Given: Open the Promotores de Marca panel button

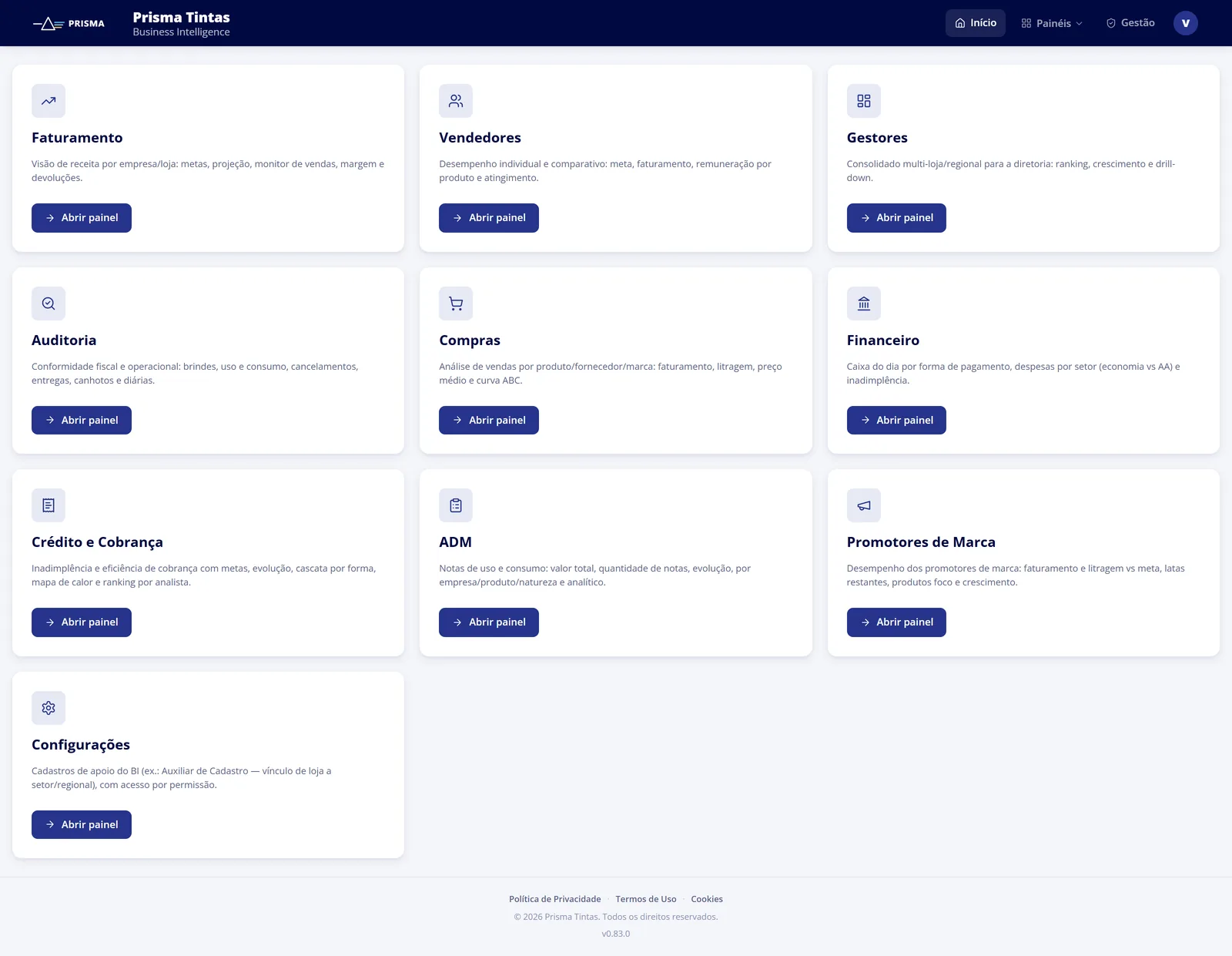Looking at the screenshot, I should pos(896,622).
